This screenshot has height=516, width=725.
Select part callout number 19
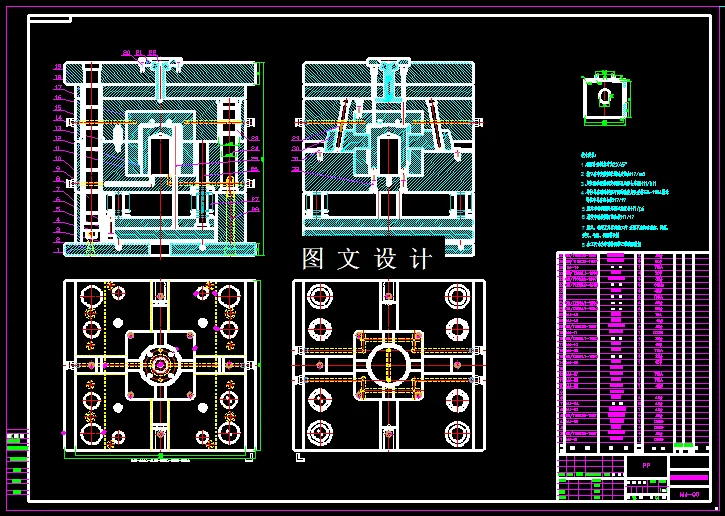point(58,67)
